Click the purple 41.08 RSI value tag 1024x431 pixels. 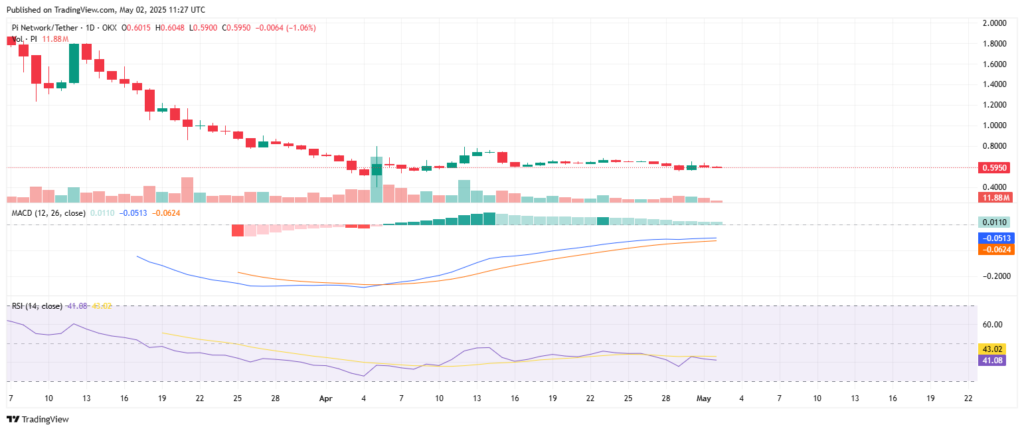(995, 359)
